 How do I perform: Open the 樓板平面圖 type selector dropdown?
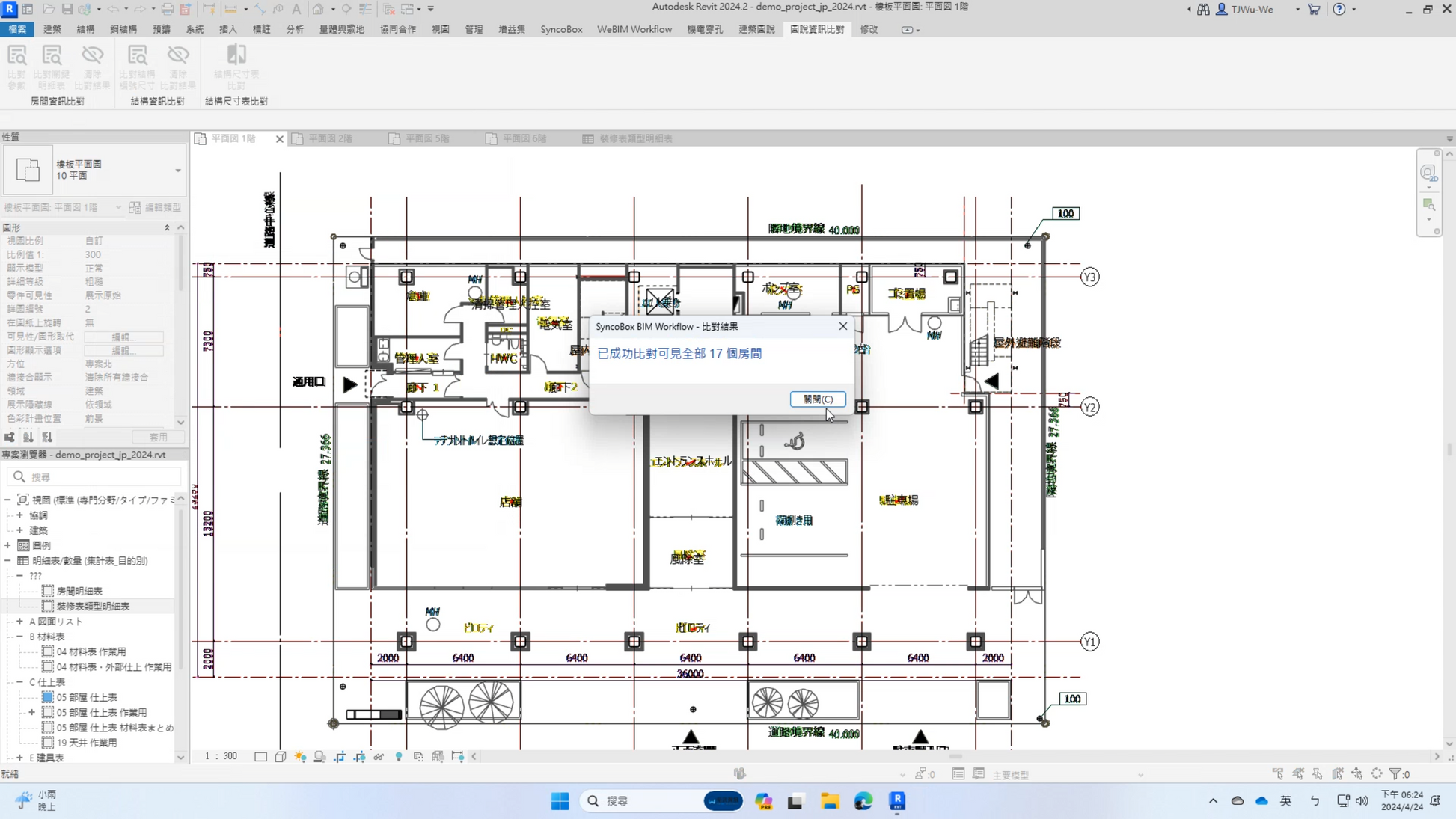[x=177, y=171]
